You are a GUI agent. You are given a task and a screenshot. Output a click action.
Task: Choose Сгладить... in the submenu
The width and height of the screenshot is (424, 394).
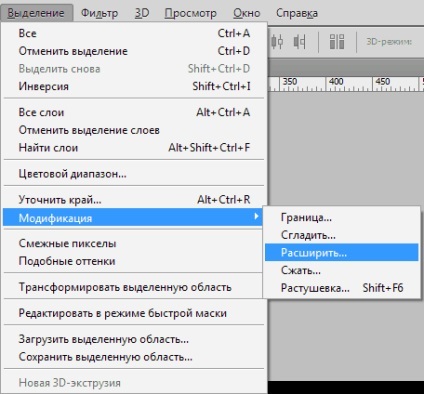coord(342,235)
